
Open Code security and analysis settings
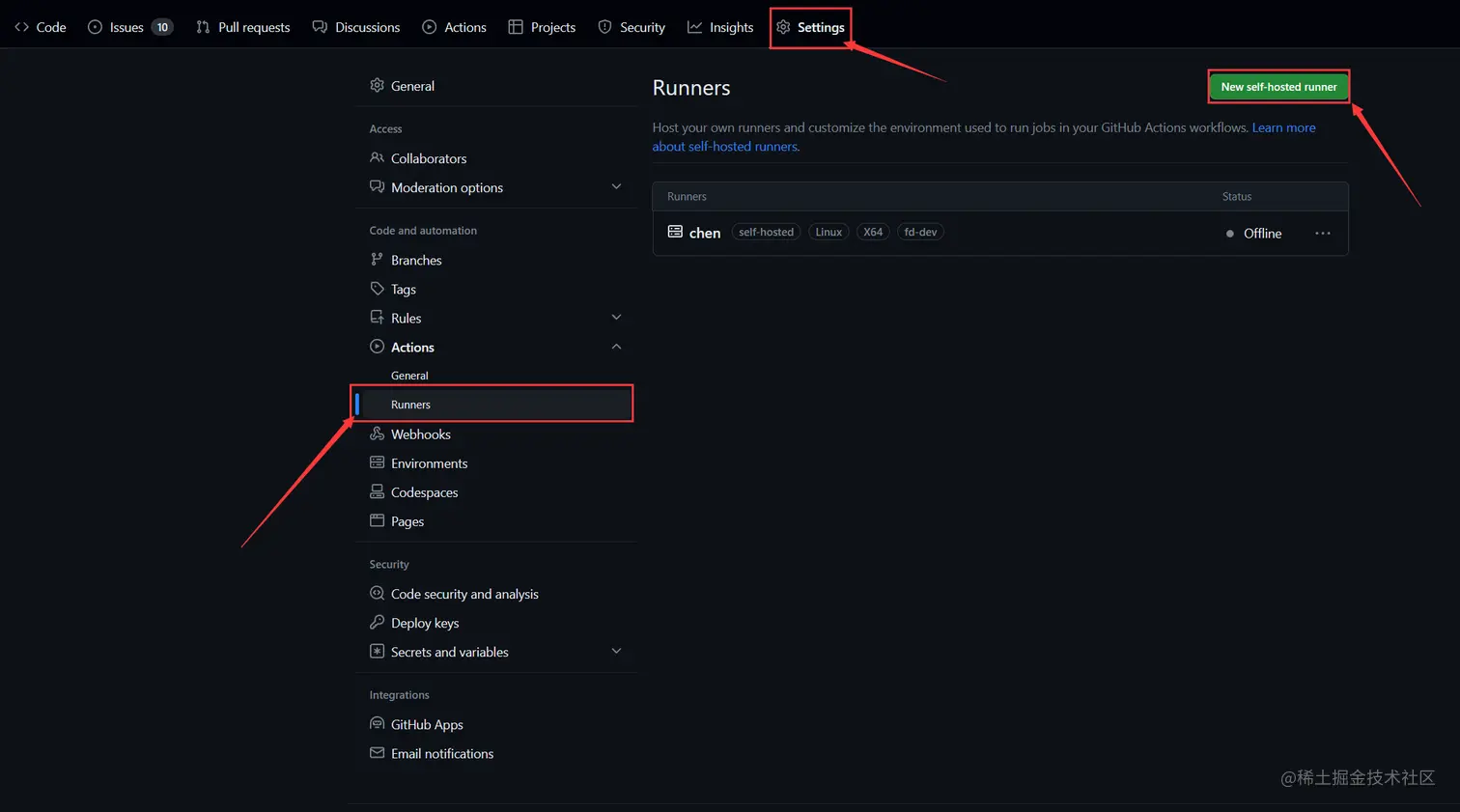click(464, 594)
